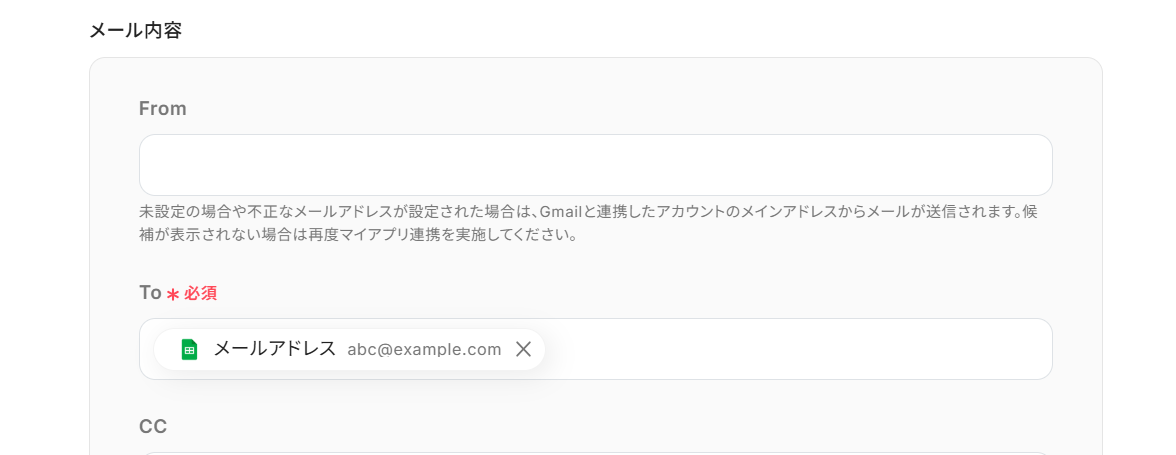Click the abc@example.com value in the chip
Screen dimensions: 1176x455
pos(424,349)
